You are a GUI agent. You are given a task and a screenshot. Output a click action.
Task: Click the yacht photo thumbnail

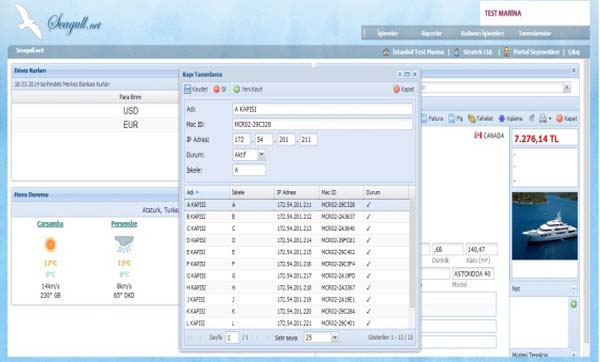[x=545, y=226]
